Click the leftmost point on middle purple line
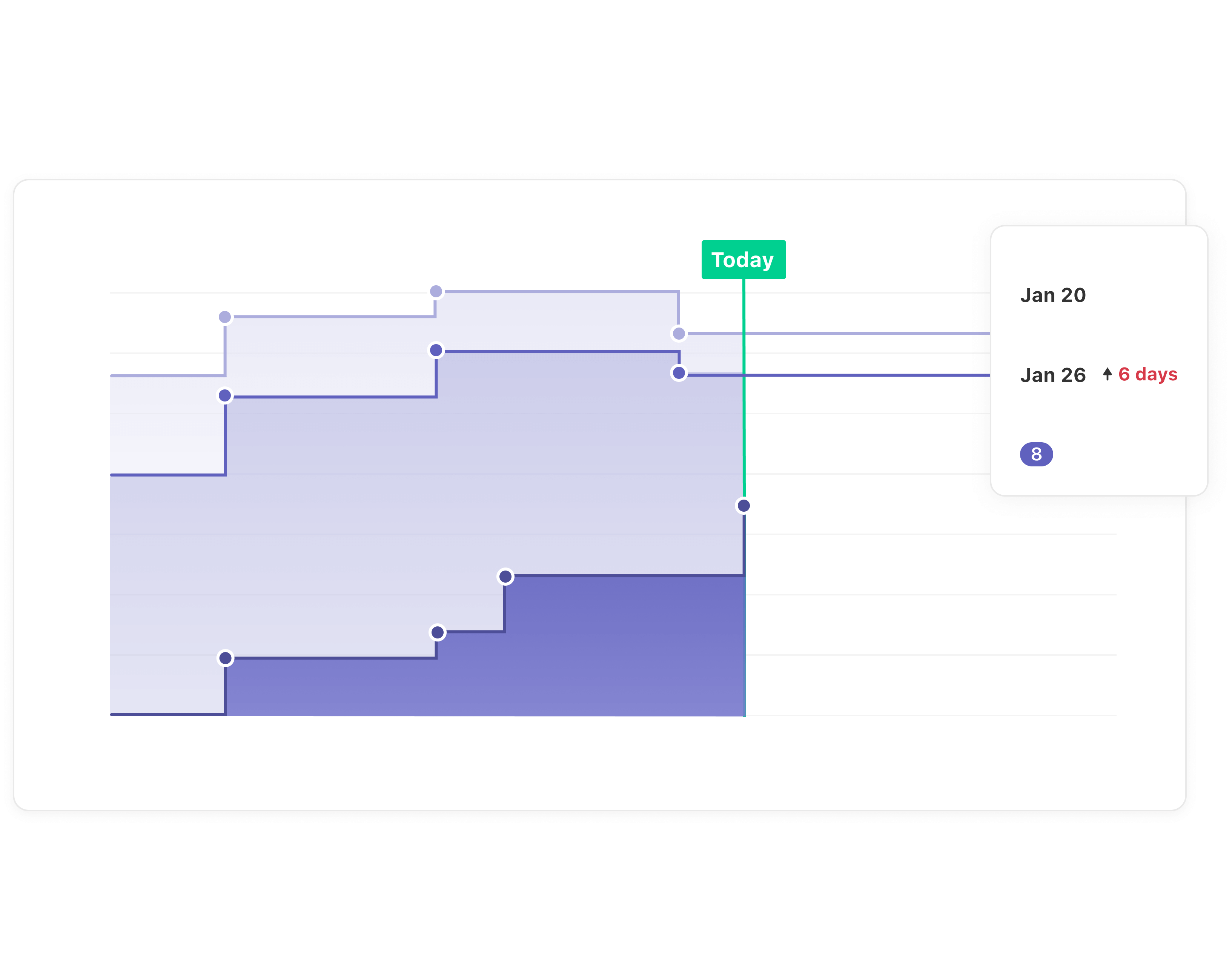This screenshot has height=966, width=1232. coord(224,395)
